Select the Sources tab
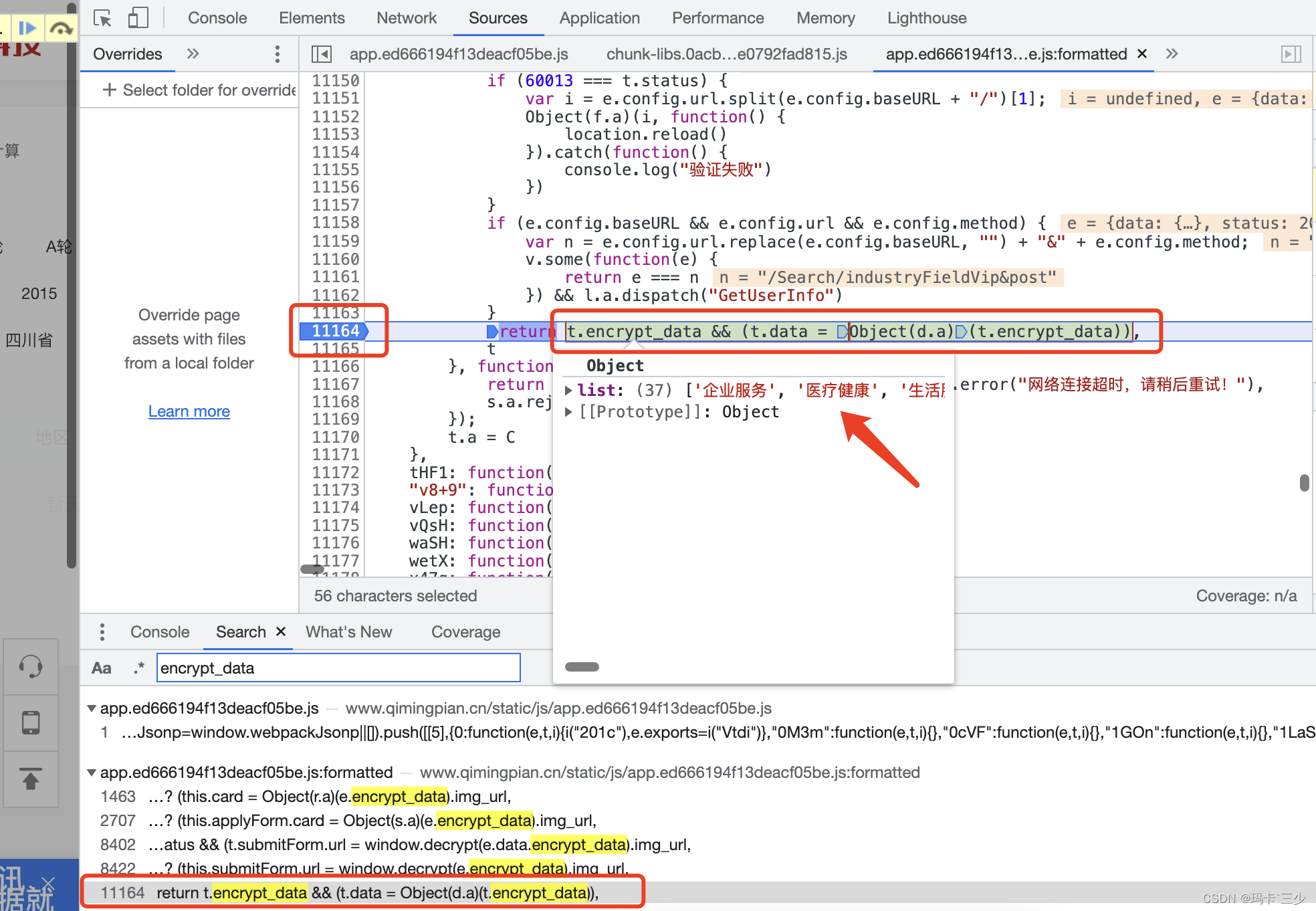The height and width of the screenshot is (911, 1316). (498, 18)
